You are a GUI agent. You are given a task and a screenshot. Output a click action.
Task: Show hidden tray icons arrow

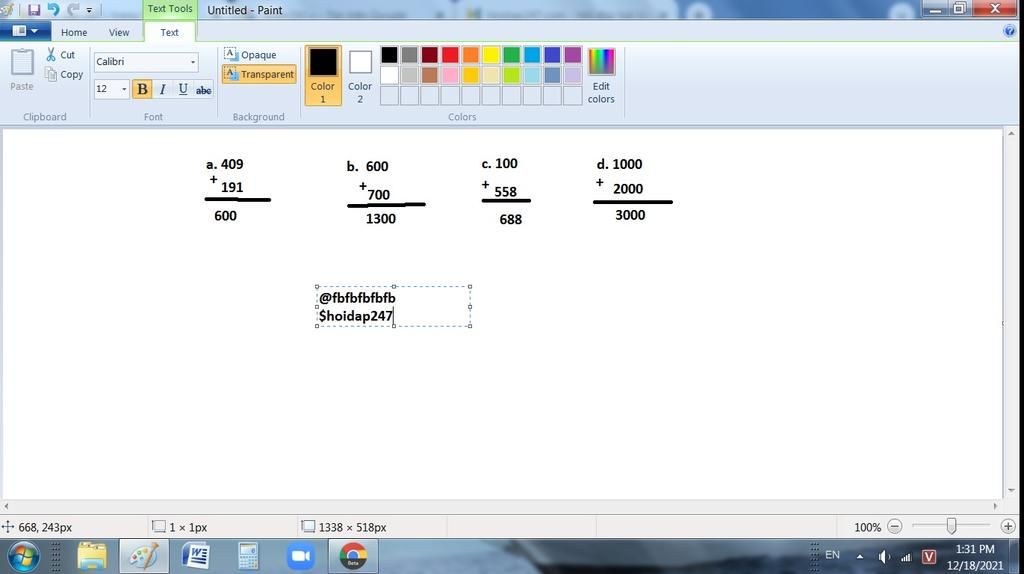[860, 557]
